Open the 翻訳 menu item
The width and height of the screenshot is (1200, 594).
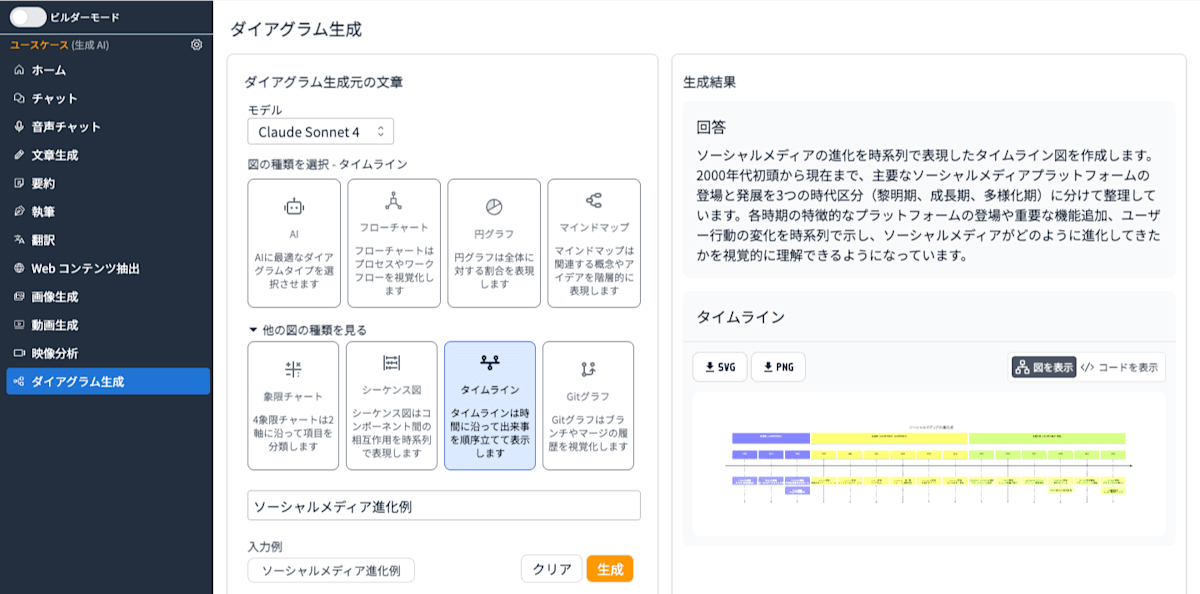108,240
